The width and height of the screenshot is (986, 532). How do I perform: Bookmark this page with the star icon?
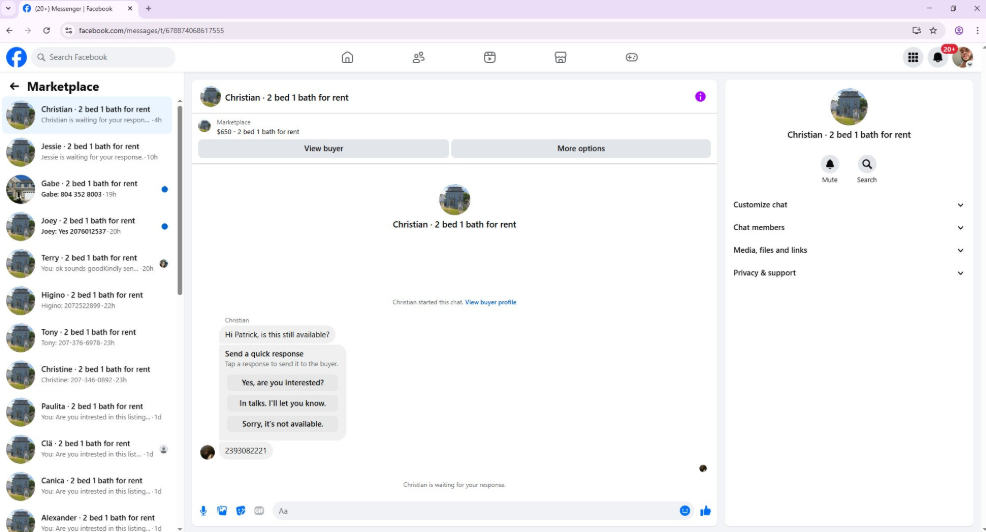(x=933, y=30)
